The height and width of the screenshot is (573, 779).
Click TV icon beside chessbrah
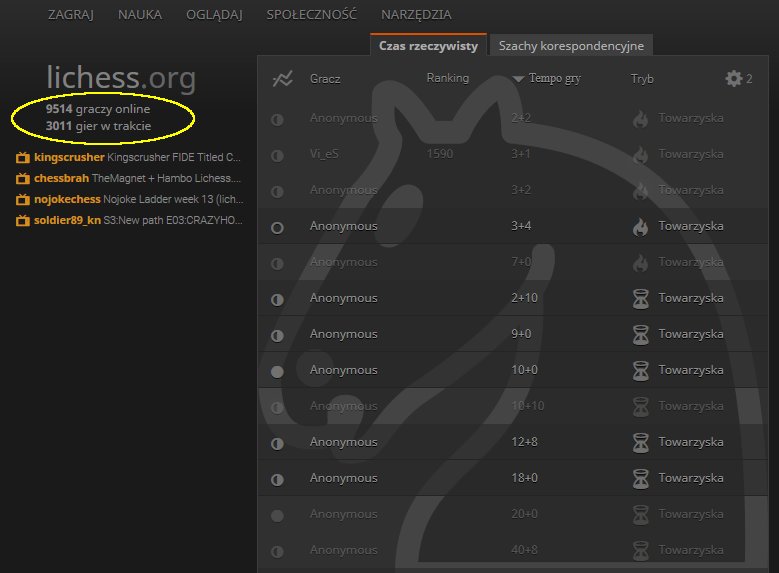point(22,178)
